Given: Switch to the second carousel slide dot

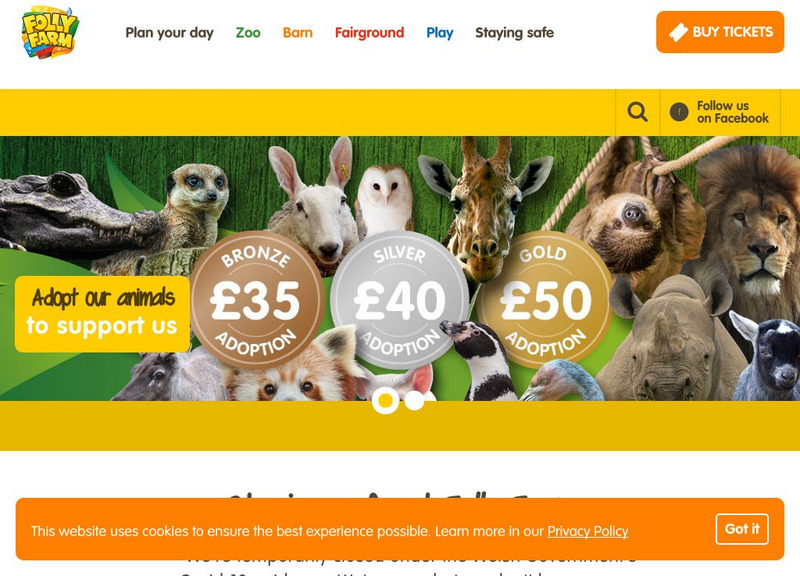Looking at the screenshot, I should coord(414,400).
